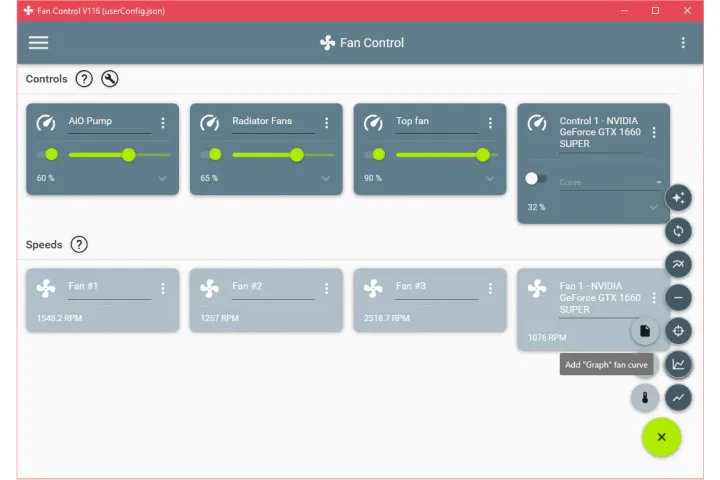Adjust the Radiator Fans speed slider
The image size is (720, 480).
point(283,155)
